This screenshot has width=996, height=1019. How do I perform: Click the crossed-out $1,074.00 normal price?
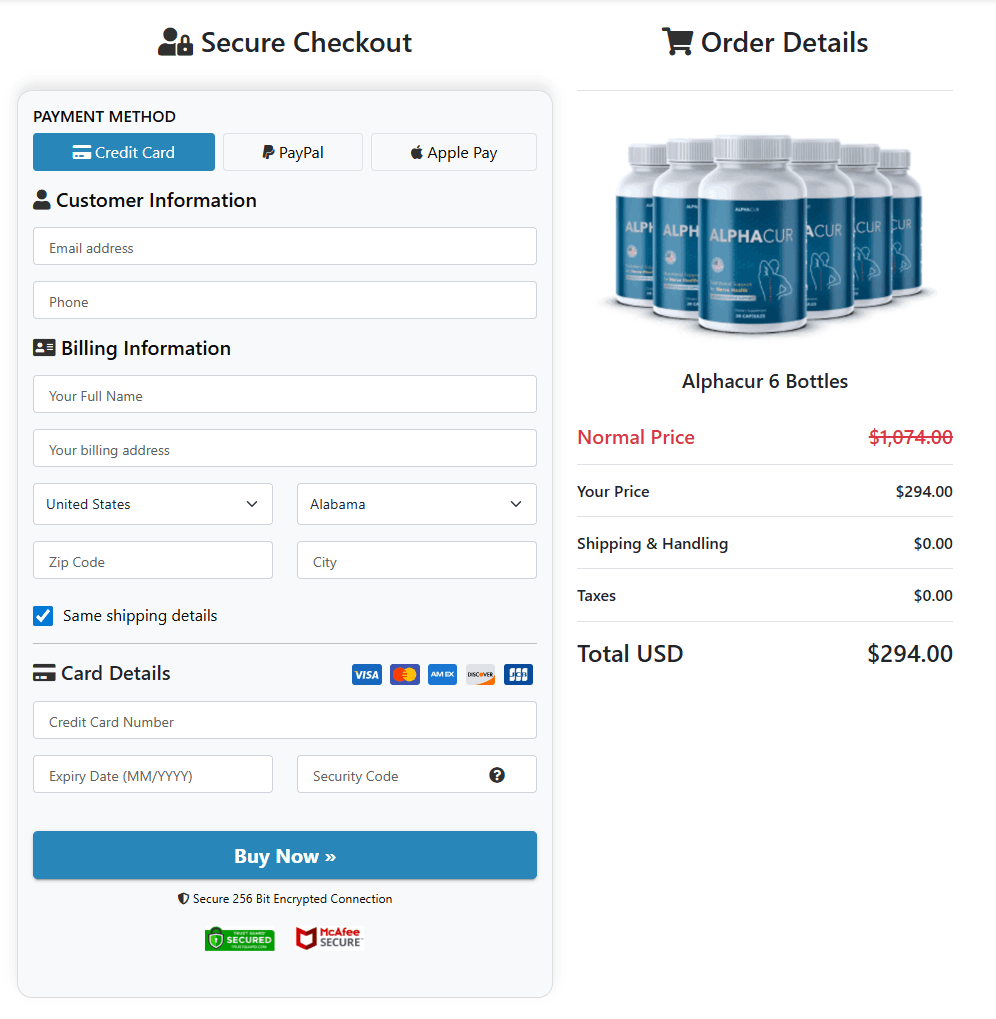(910, 437)
